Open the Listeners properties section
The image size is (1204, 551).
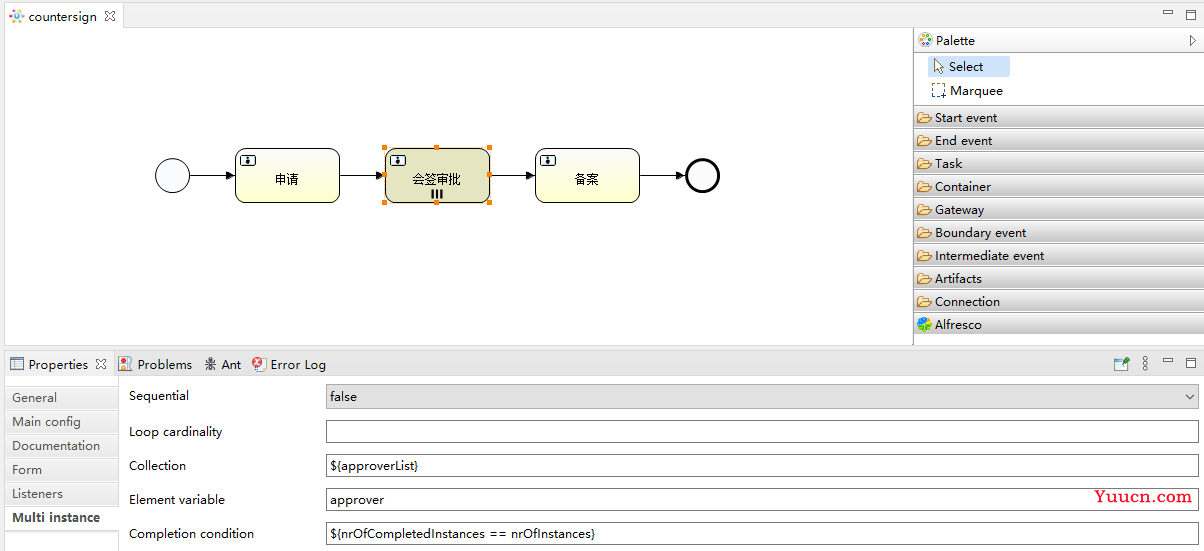[61, 493]
